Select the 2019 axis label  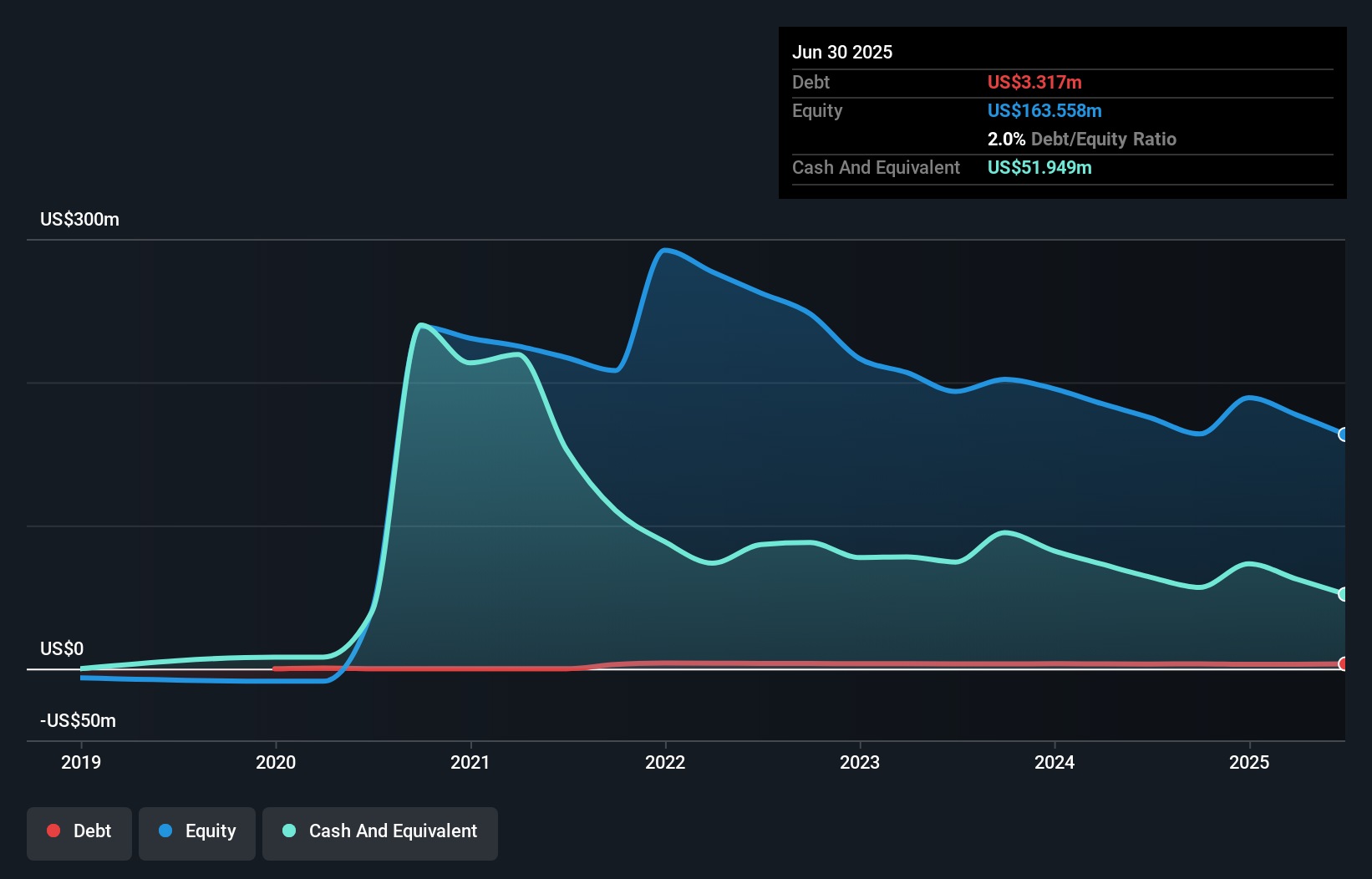pos(80,761)
